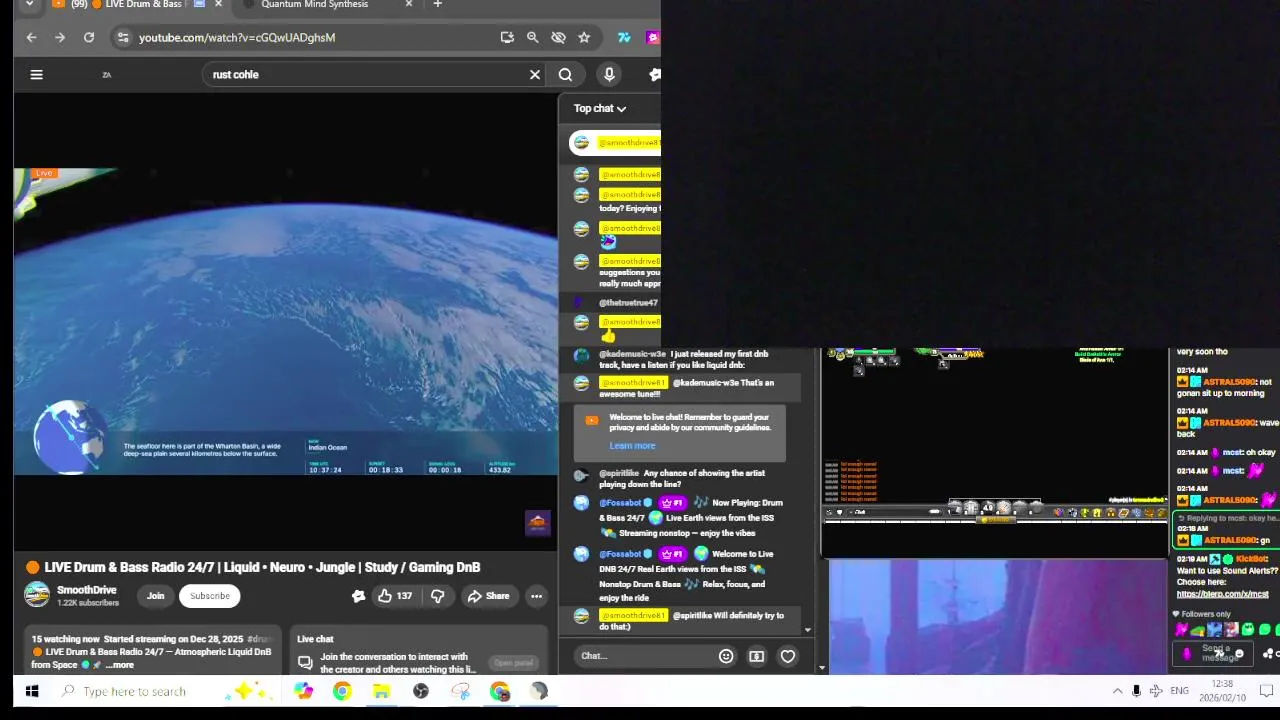1280x720 pixels.
Task: Close the Quantum Mind Synthesis tab
Action: tap(408, 4)
